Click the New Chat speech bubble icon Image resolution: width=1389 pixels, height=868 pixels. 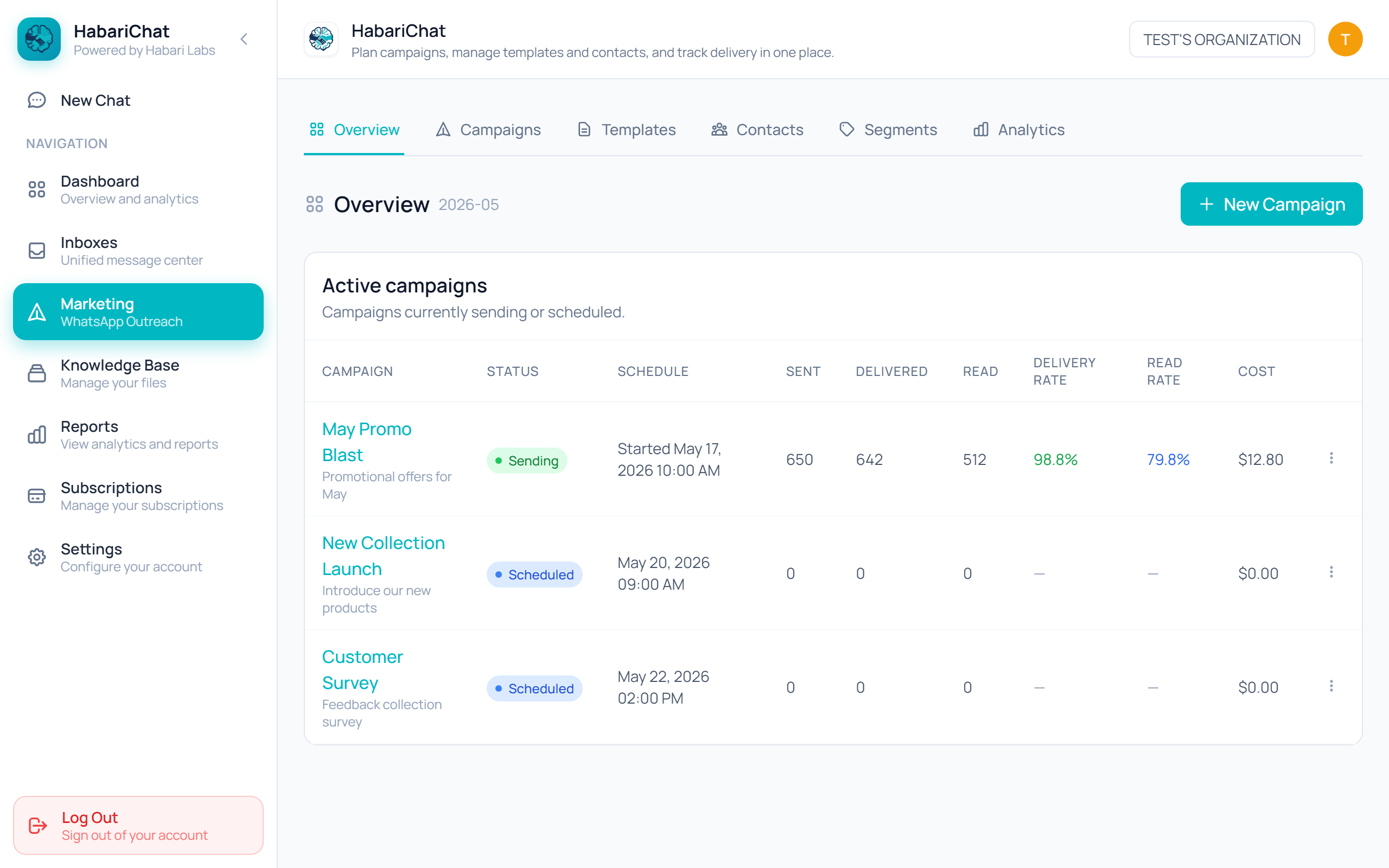pos(37,100)
